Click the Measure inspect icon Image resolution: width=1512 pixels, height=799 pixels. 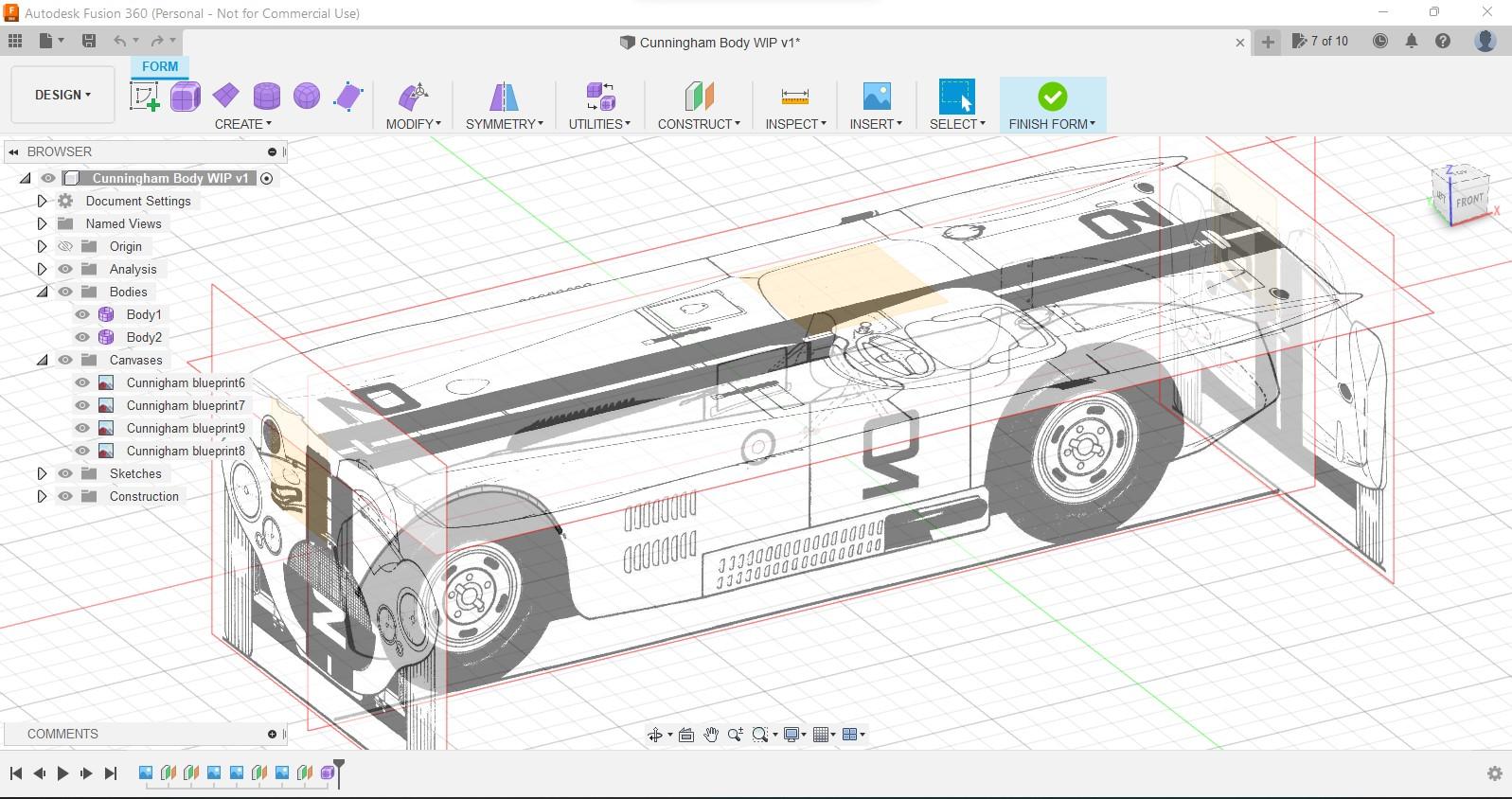(x=795, y=96)
